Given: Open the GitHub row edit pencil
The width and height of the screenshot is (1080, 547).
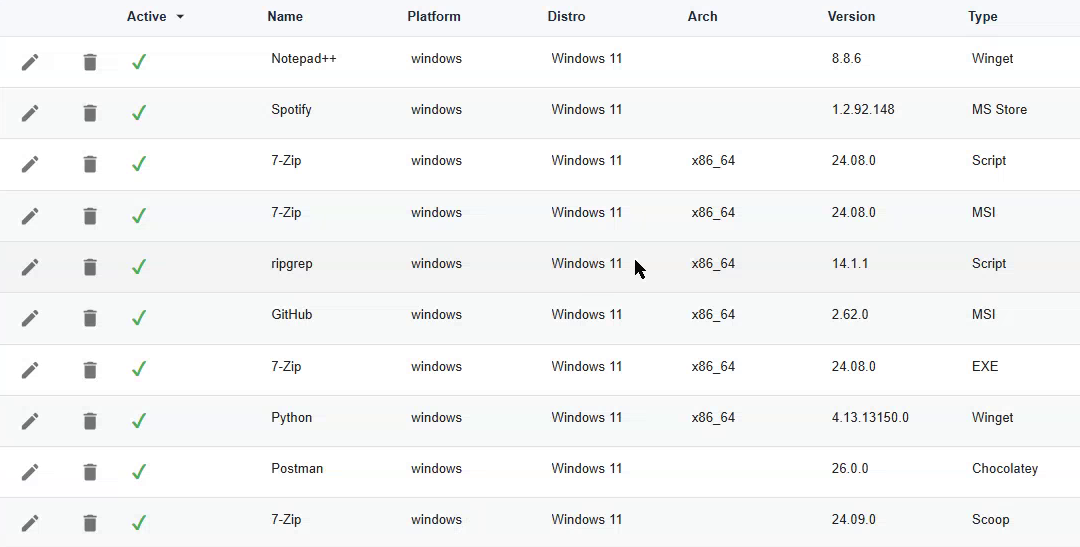Looking at the screenshot, I should click(x=30, y=318).
